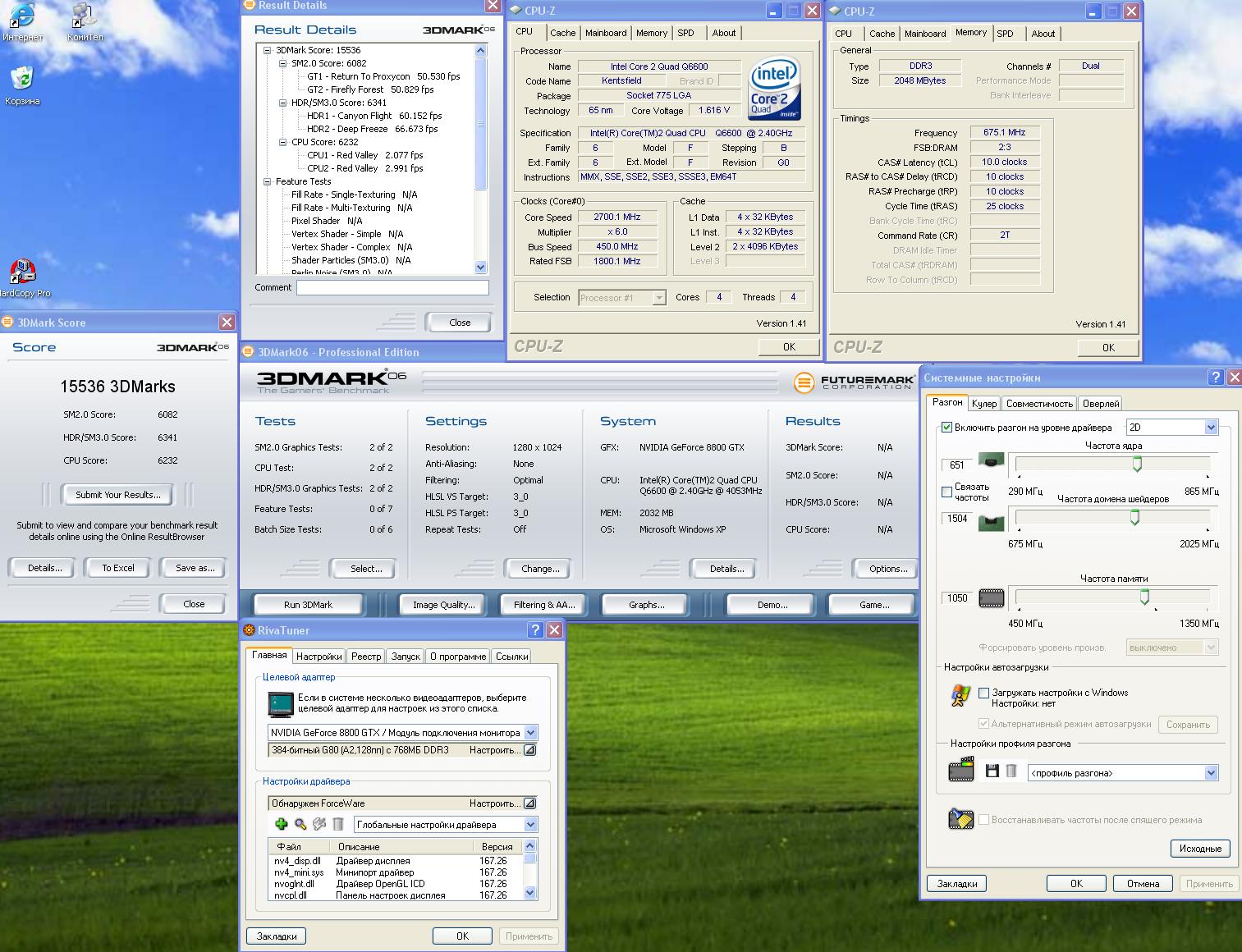
Task: Open Глобальные настройки драйвера dropdown
Action: click(x=530, y=825)
